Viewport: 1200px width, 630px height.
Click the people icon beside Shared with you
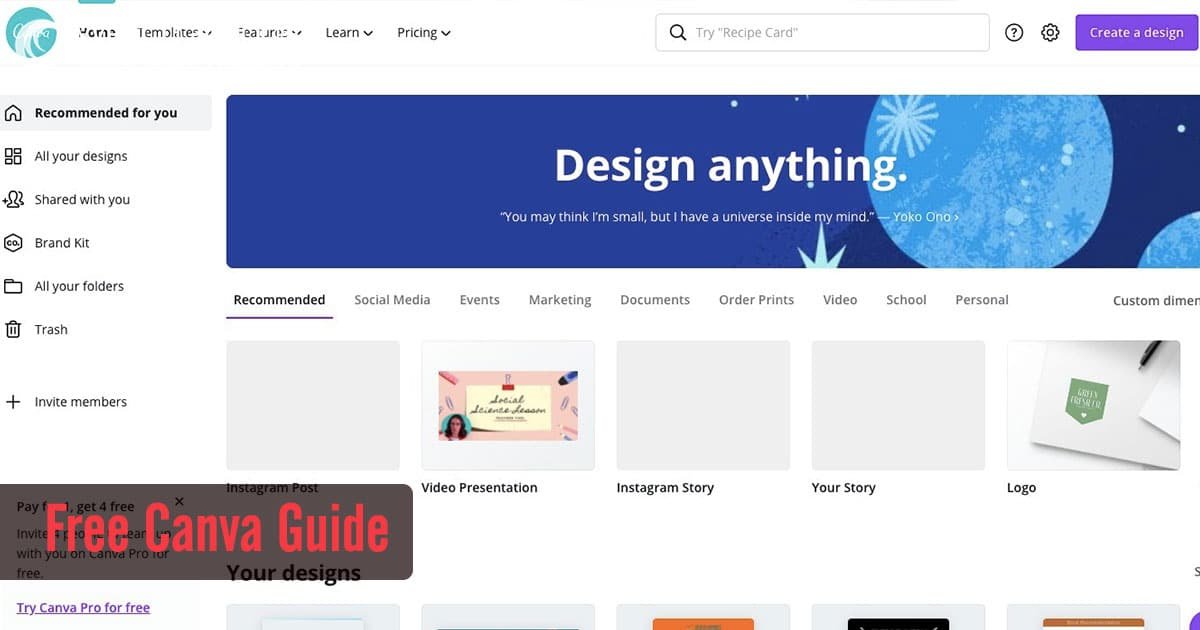(13, 199)
